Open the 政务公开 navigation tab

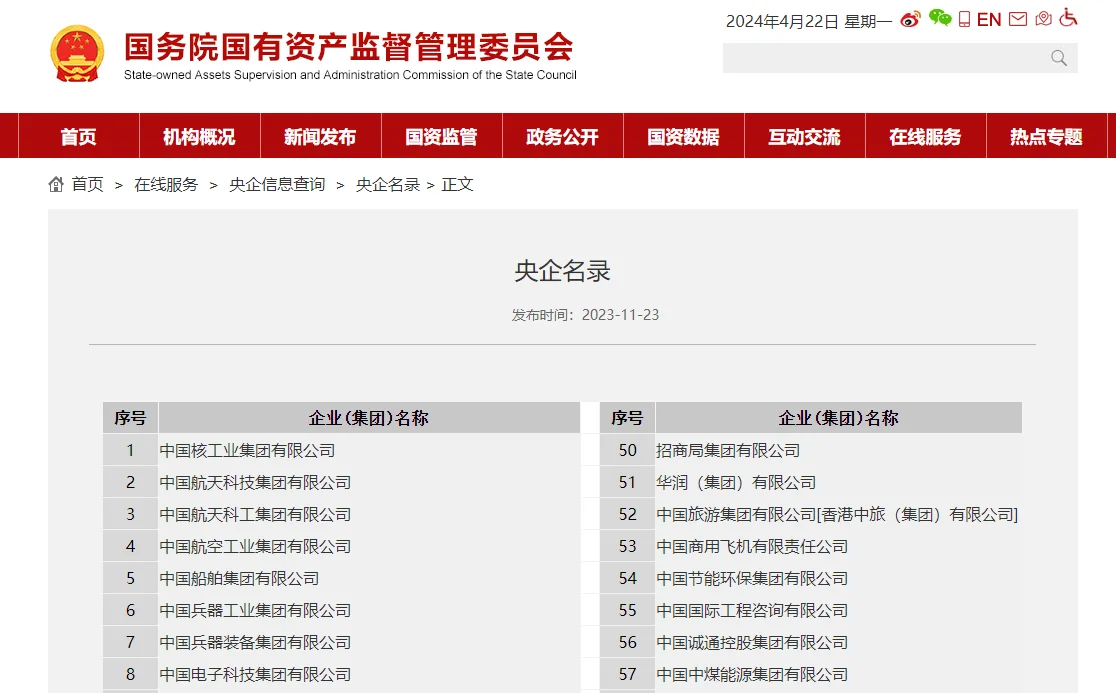[x=562, y=136]
